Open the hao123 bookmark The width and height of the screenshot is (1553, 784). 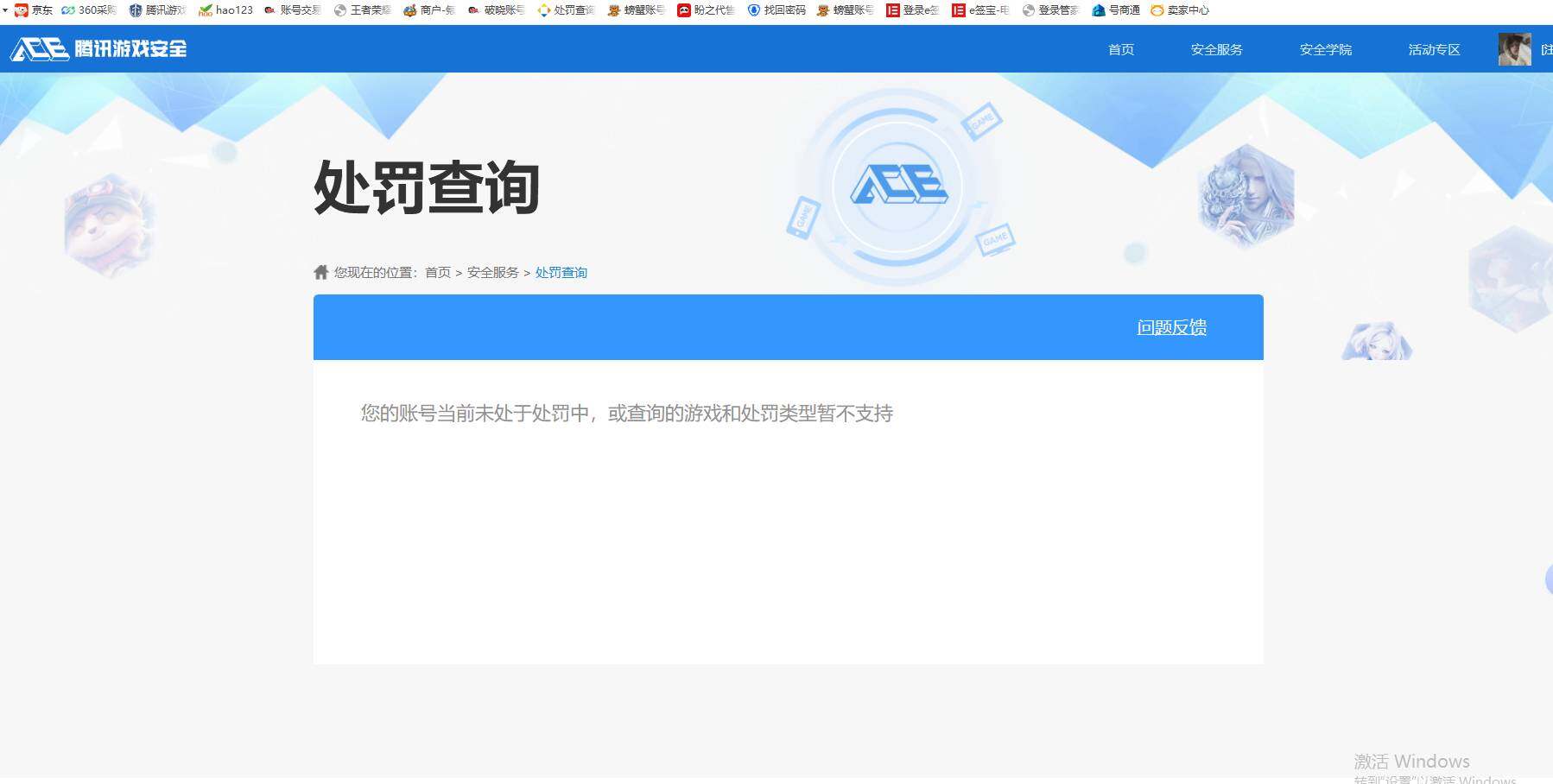point(226,10)
